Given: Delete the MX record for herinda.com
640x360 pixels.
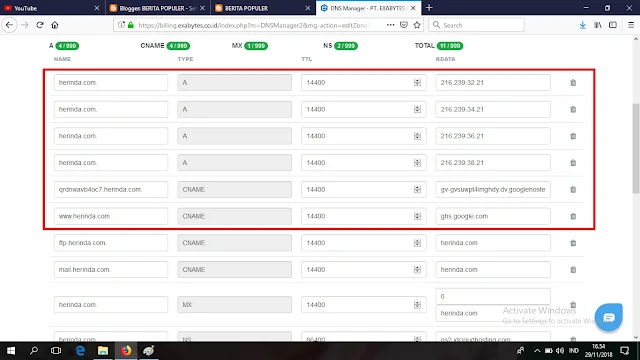Looking at the screenshot, I should coord(573,305).
